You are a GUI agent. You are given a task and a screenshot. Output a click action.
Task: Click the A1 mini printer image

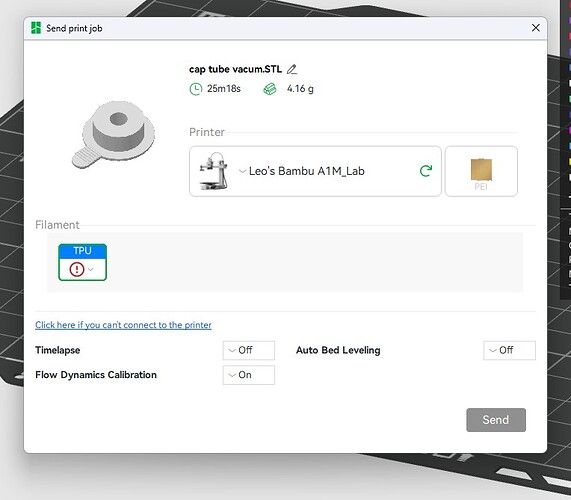coord(214,171)
